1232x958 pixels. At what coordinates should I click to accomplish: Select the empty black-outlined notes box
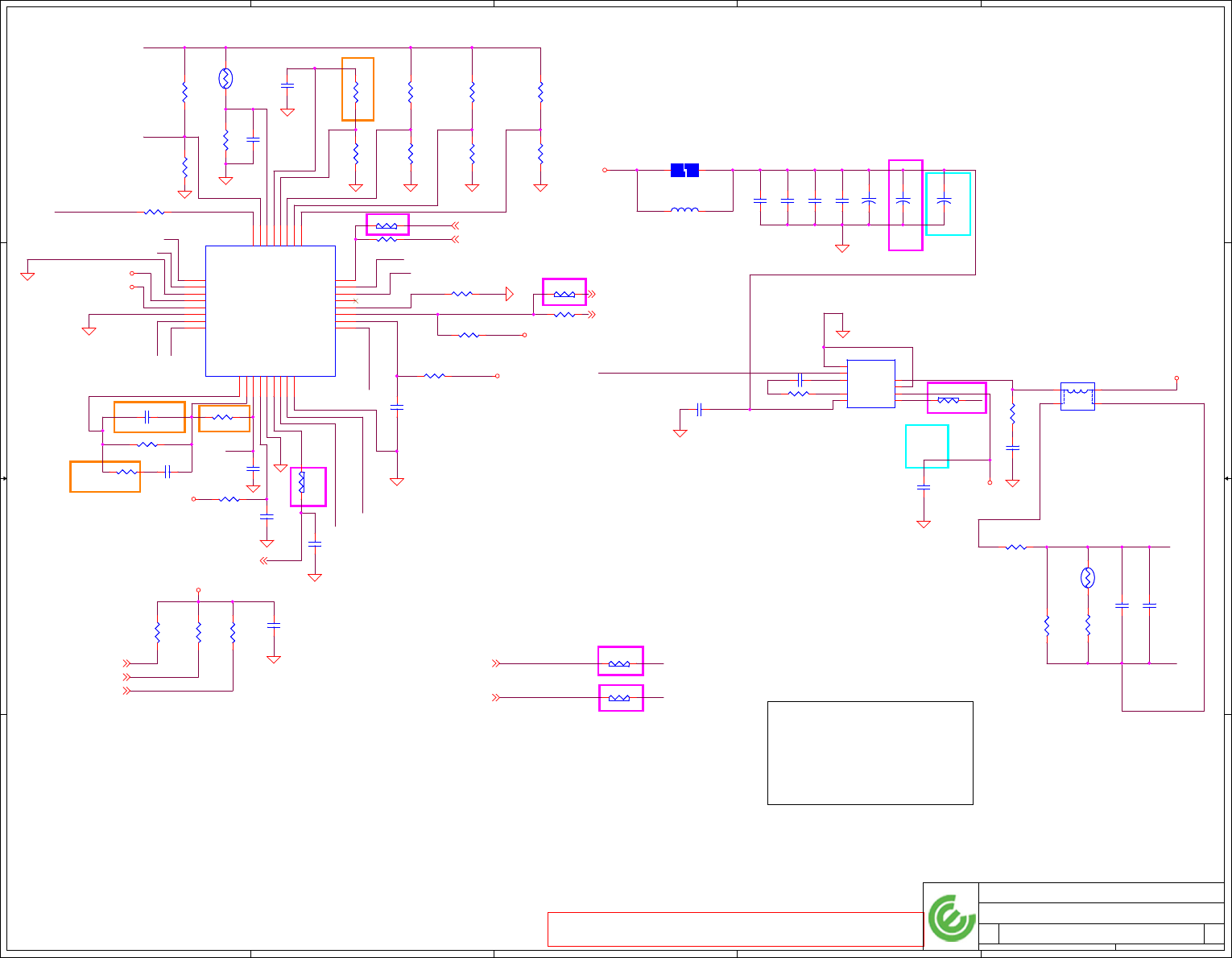tap(870, 753)
